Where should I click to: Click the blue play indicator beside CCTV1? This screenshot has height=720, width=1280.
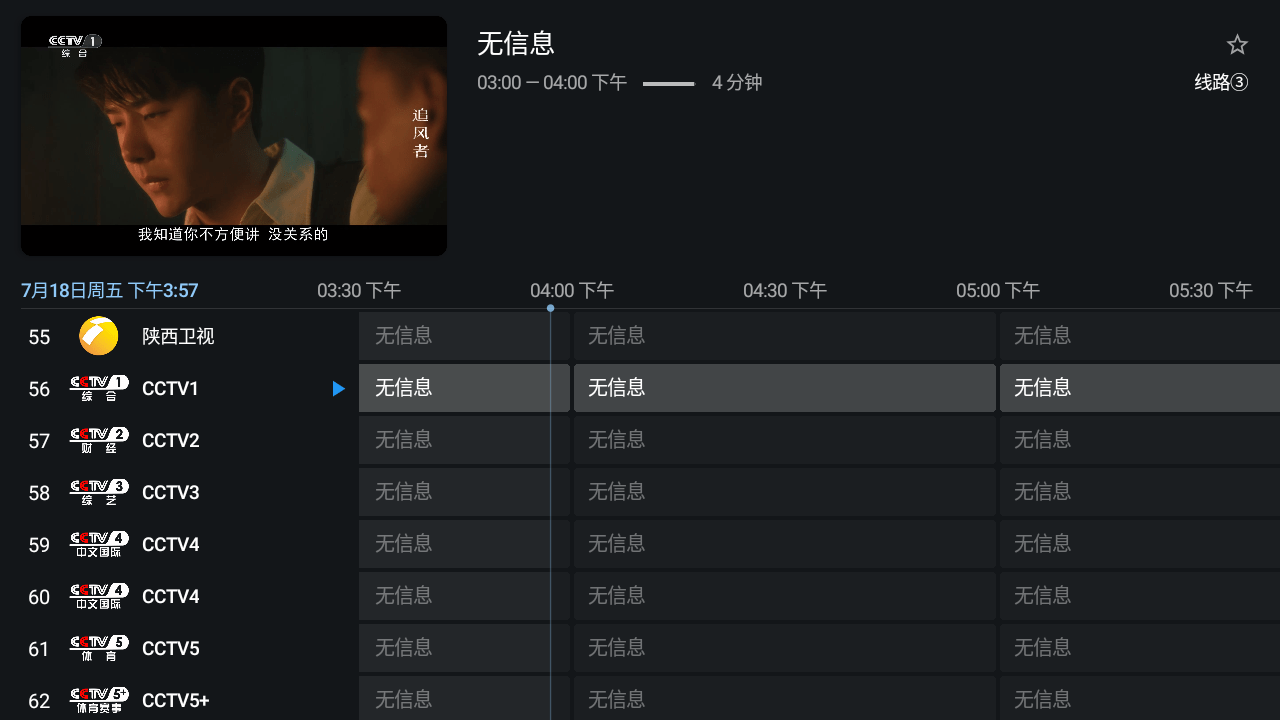338,388
